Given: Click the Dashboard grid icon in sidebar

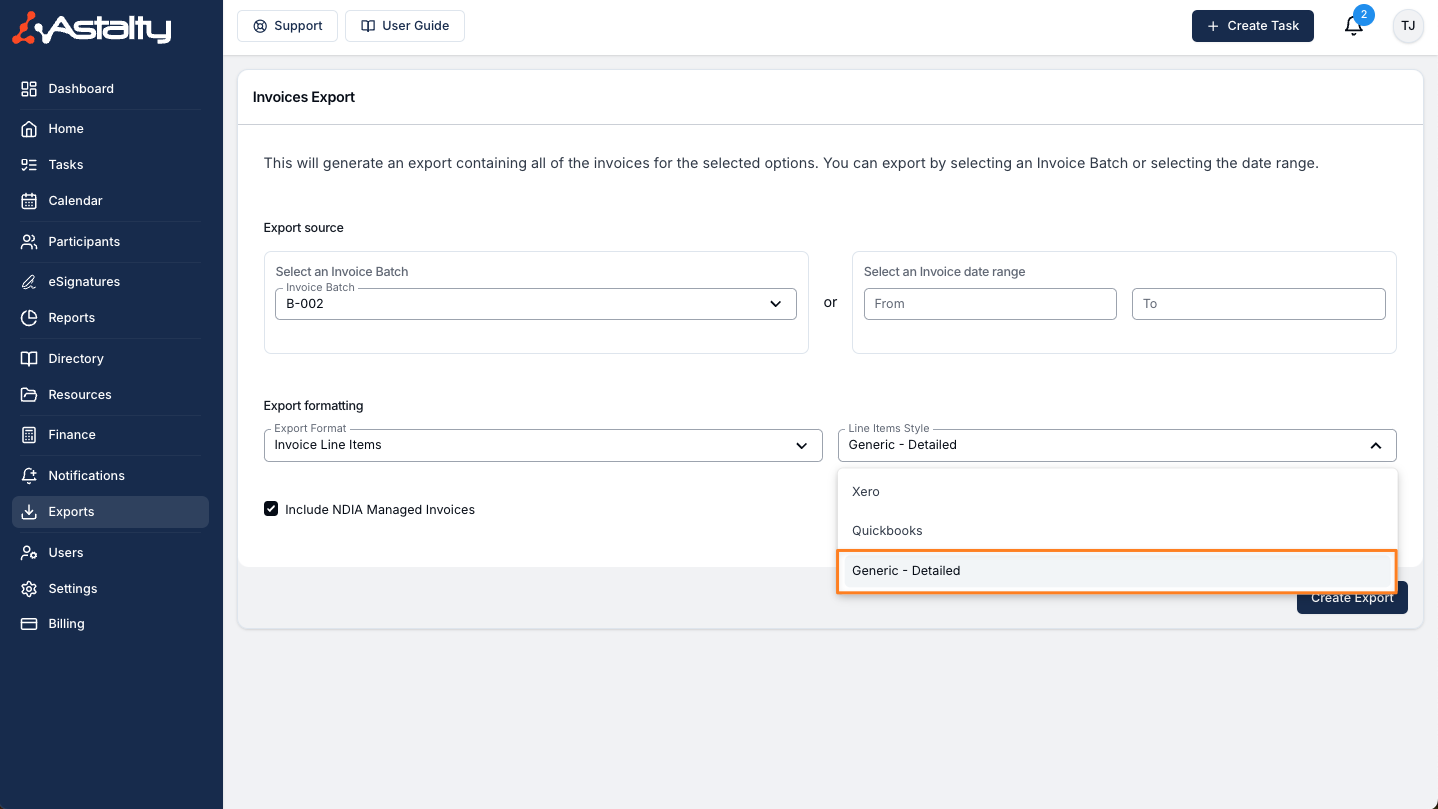Looking at the screenshot, I should coord(29,89).
